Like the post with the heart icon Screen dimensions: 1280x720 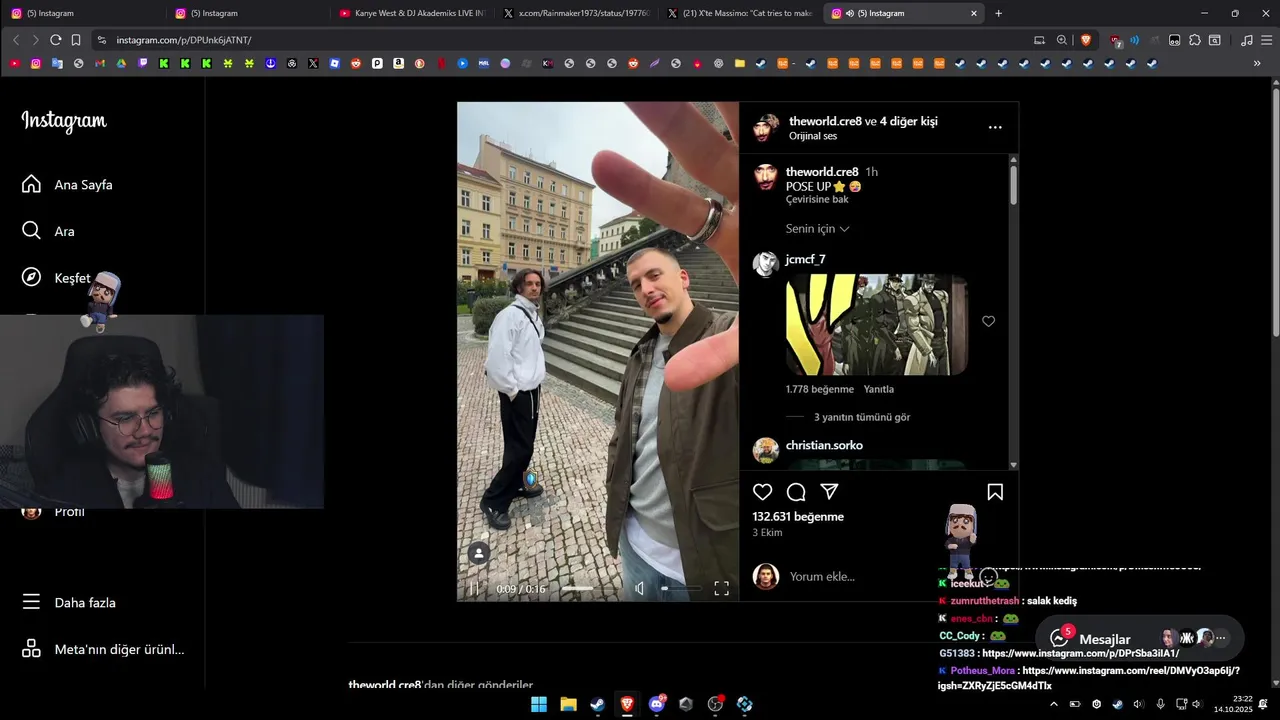pyautogui.click(x=762, y=492)
